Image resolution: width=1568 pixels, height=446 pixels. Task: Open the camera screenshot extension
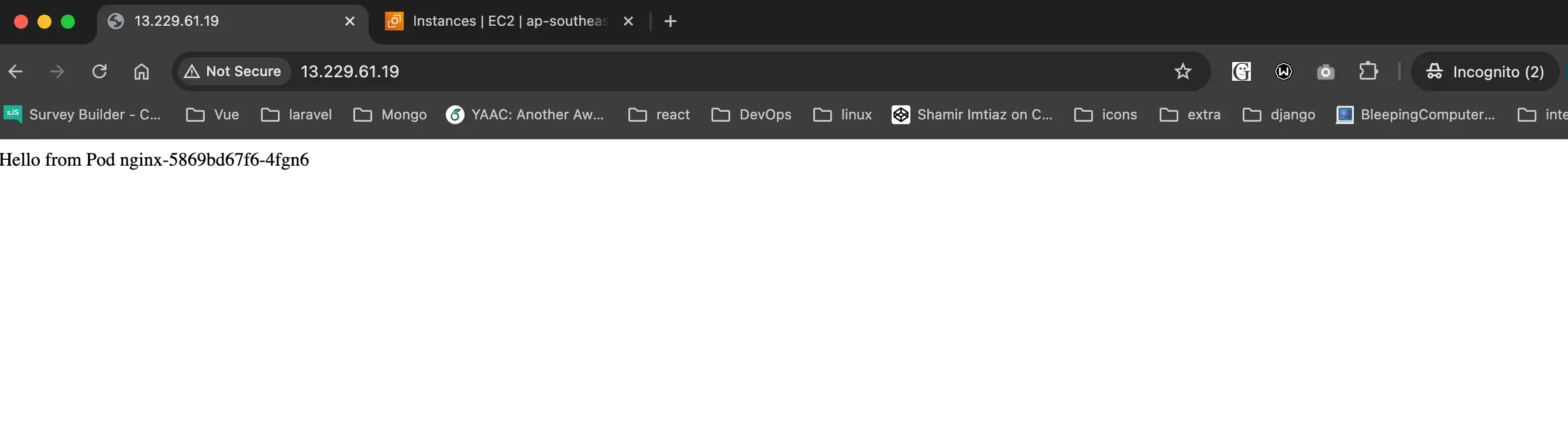point(1325,72)
